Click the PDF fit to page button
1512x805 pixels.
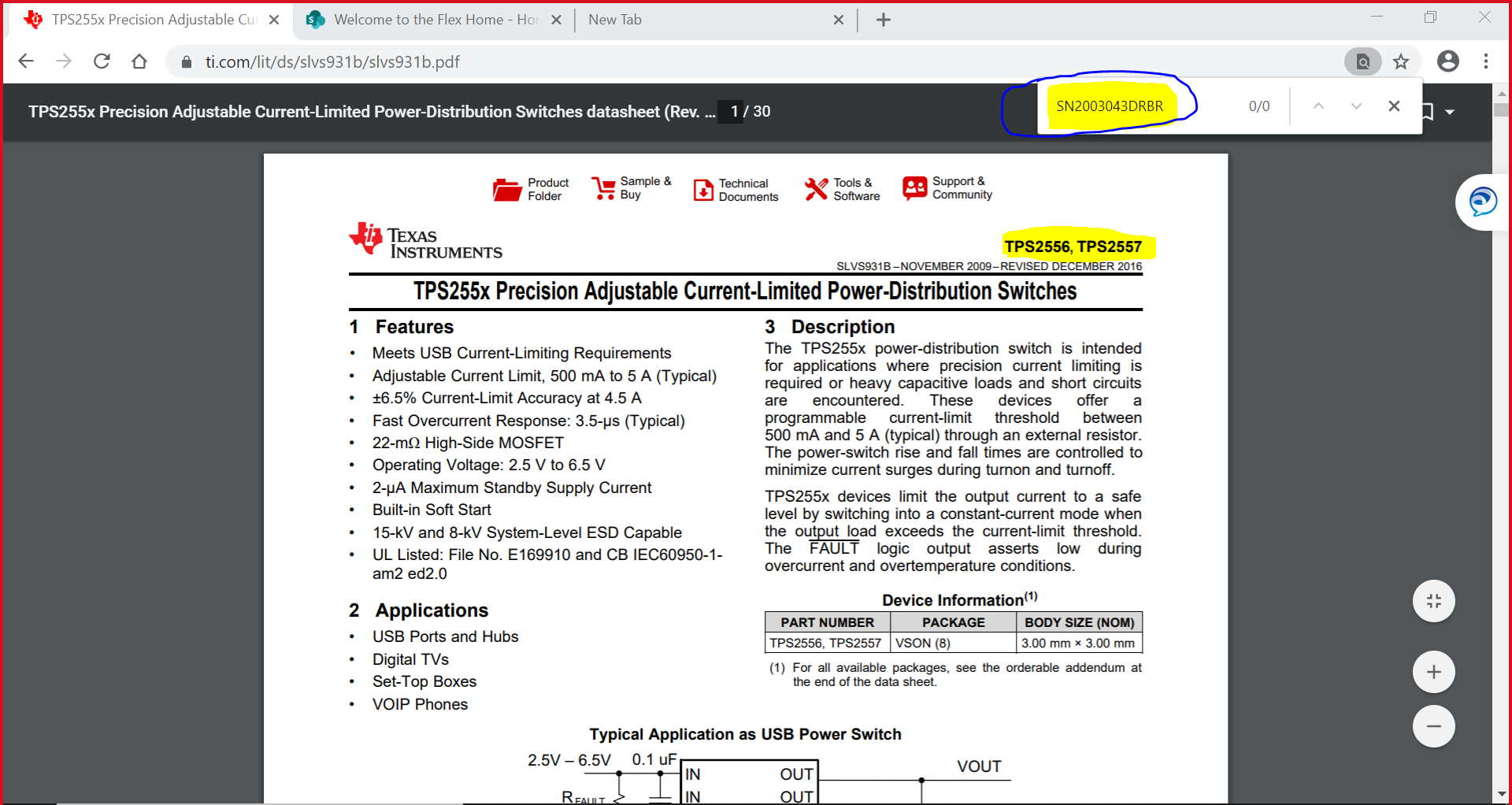(x=1434, y=601)
